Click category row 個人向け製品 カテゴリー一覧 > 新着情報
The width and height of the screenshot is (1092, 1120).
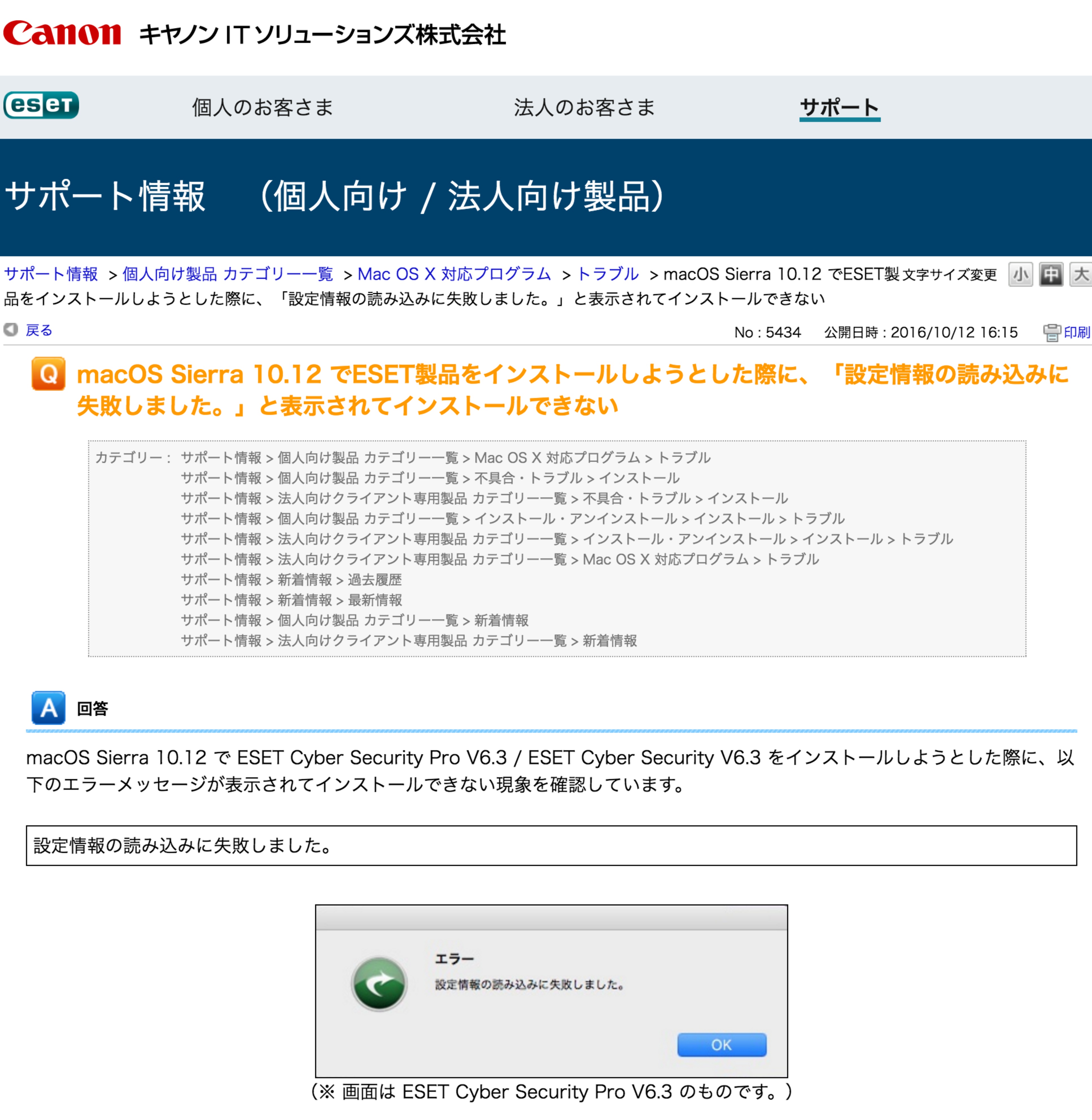pyautogui.click(x=355, y=620)
